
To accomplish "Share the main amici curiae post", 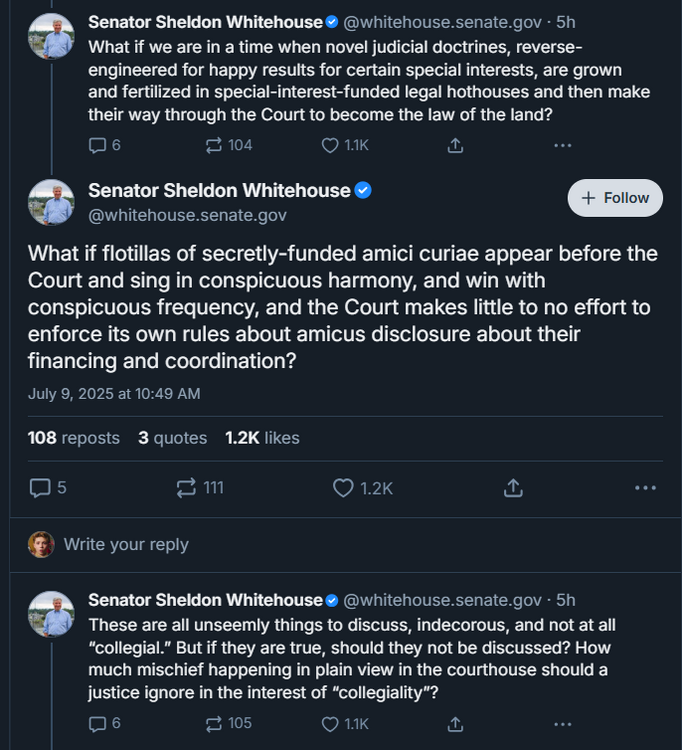I will [513, 488].
